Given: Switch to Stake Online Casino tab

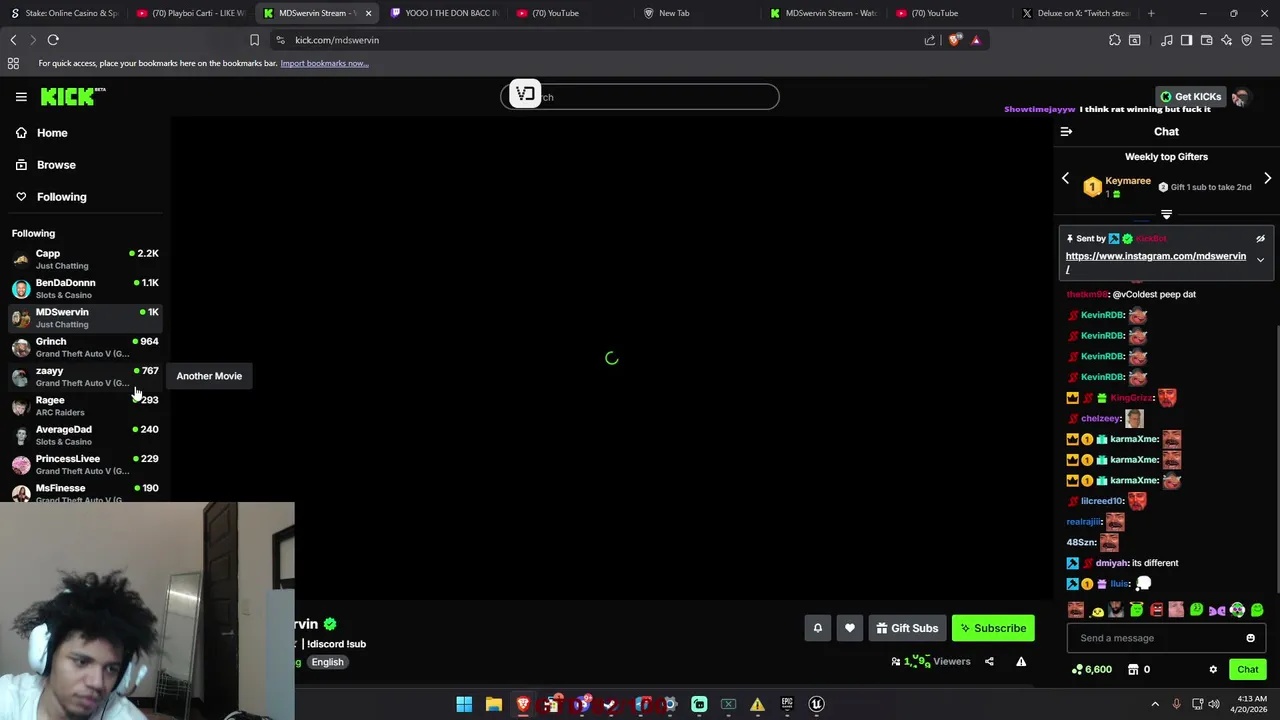Looking at the screenshot, I should pos(63,13).
